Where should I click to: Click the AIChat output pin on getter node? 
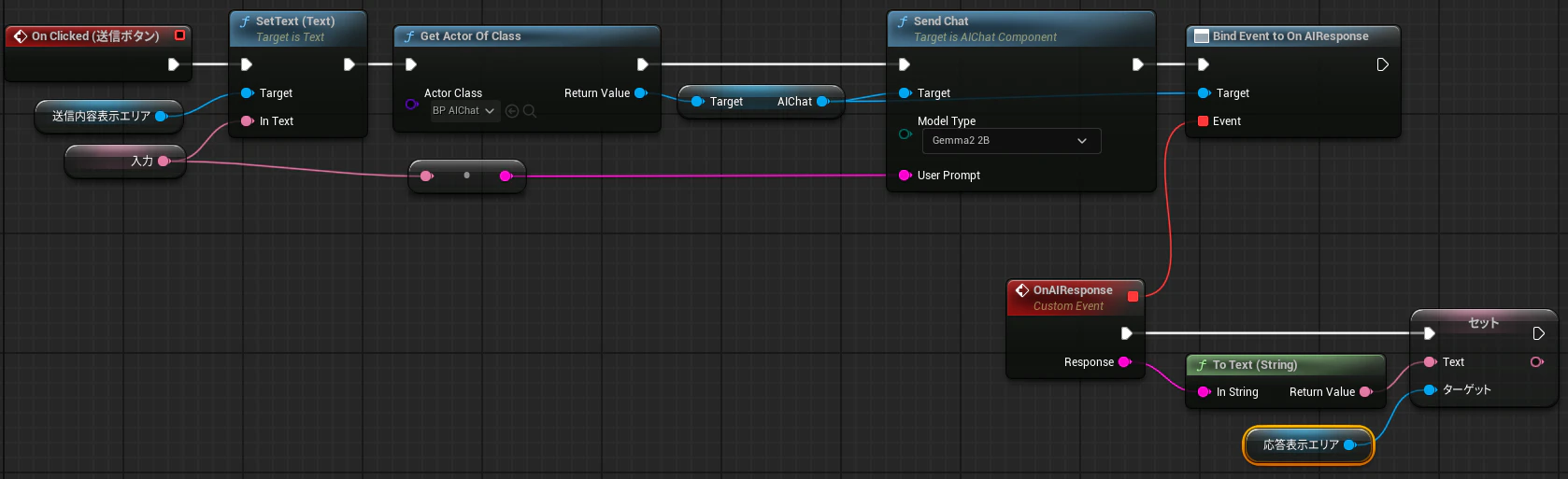(x=823, y=102)
